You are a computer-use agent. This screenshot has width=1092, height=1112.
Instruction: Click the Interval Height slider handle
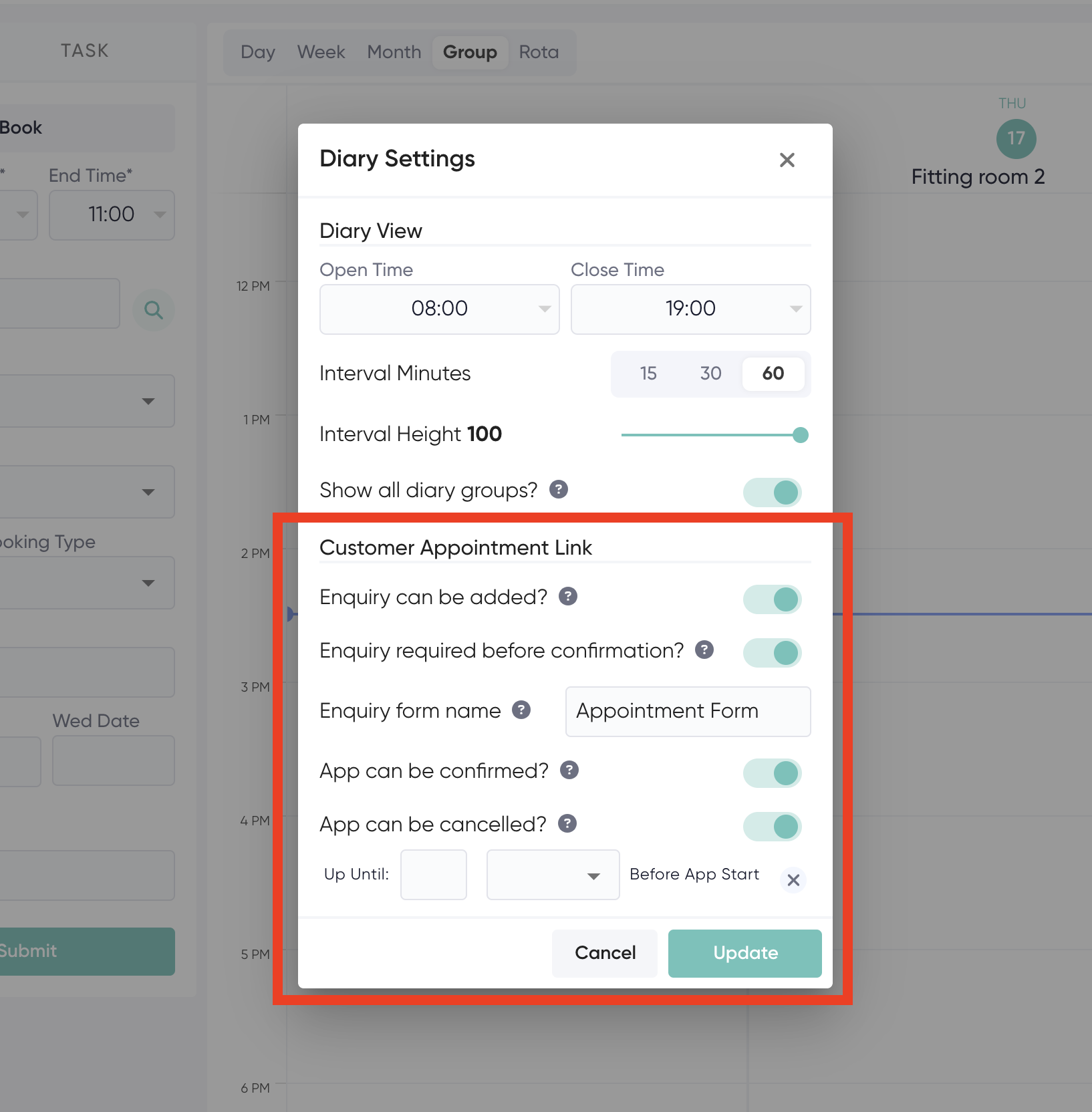[800, 435]
